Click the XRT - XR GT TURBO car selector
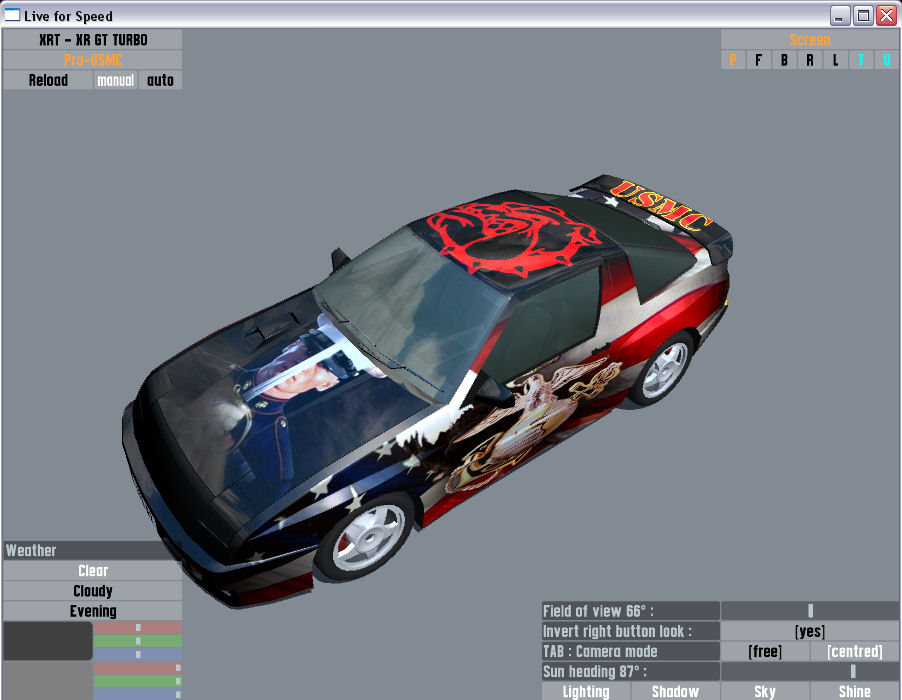902x700 pixels. pyautogui.click(x=93, y=40)
